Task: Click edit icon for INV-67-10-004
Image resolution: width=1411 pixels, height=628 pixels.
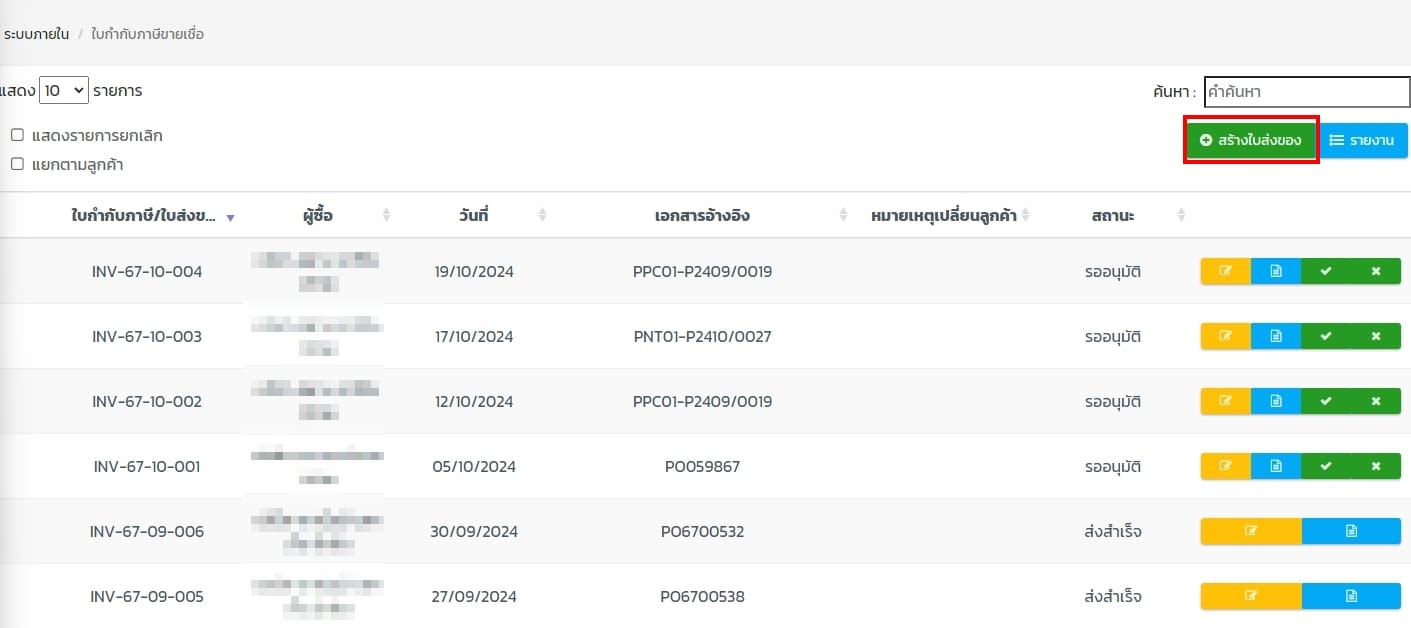Action: 1225,272
